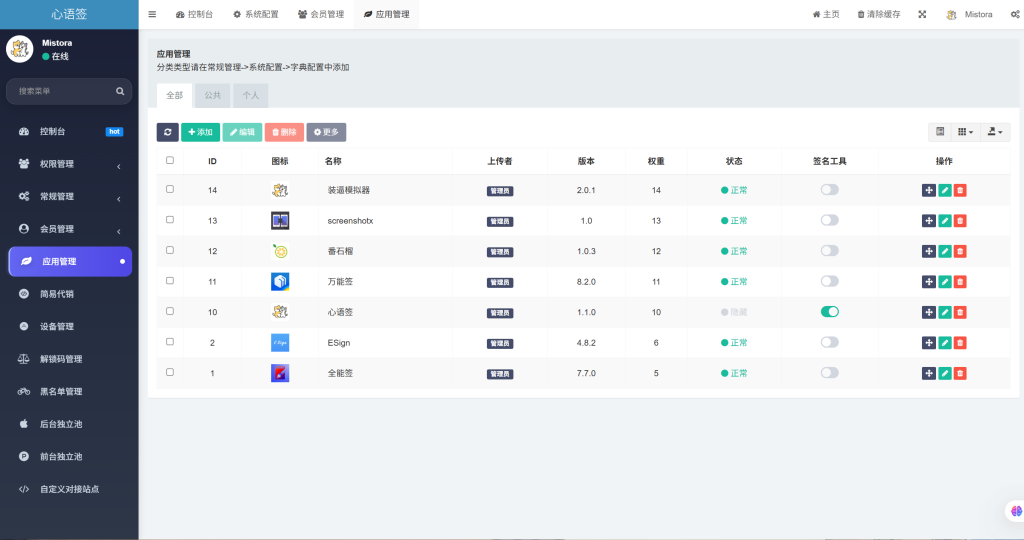Disable the 签名工具 switch for 心语签
This screenshot has height=540, width=1024.
pos(829,311)
